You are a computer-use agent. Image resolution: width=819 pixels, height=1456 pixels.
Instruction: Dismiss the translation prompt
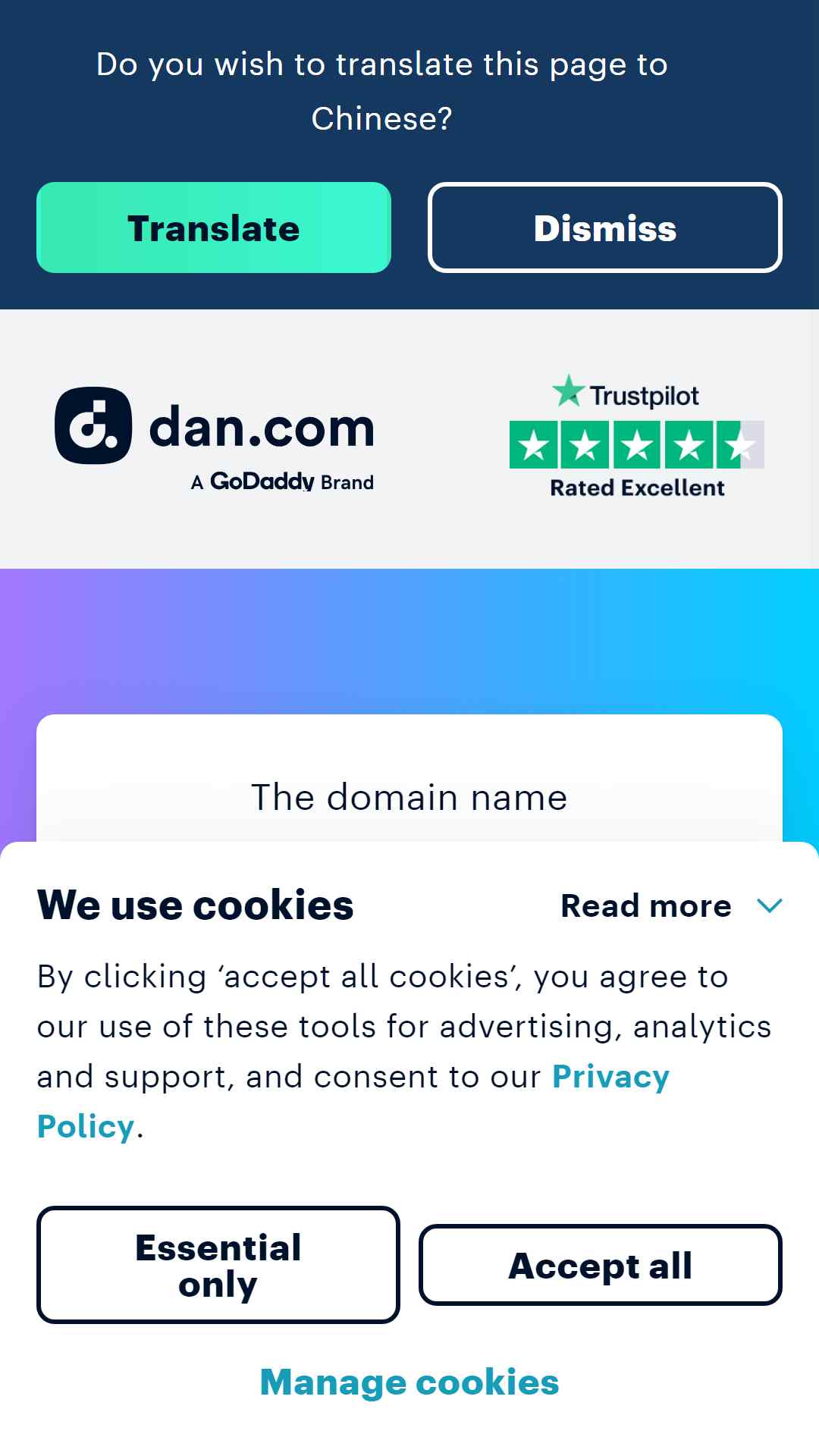(x=605, y=227)
